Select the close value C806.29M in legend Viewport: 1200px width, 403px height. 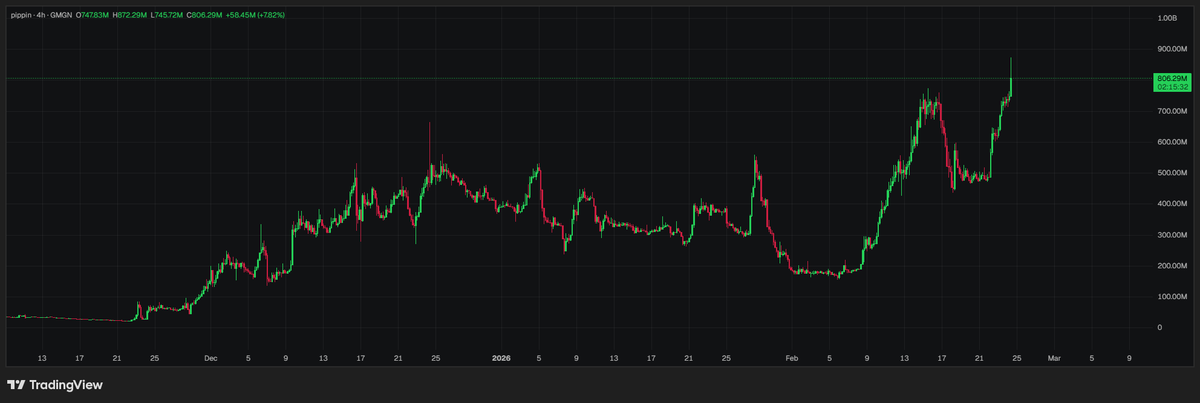(x=206, y=16)
